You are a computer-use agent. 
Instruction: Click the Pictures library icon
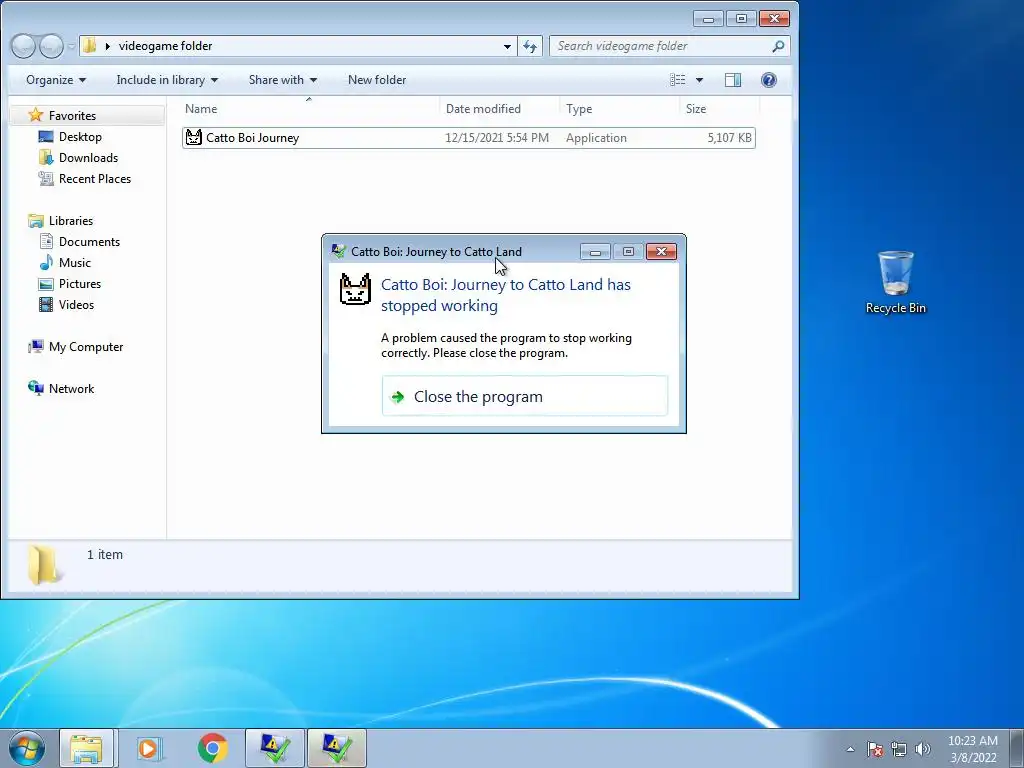click(x=46, y=283)
